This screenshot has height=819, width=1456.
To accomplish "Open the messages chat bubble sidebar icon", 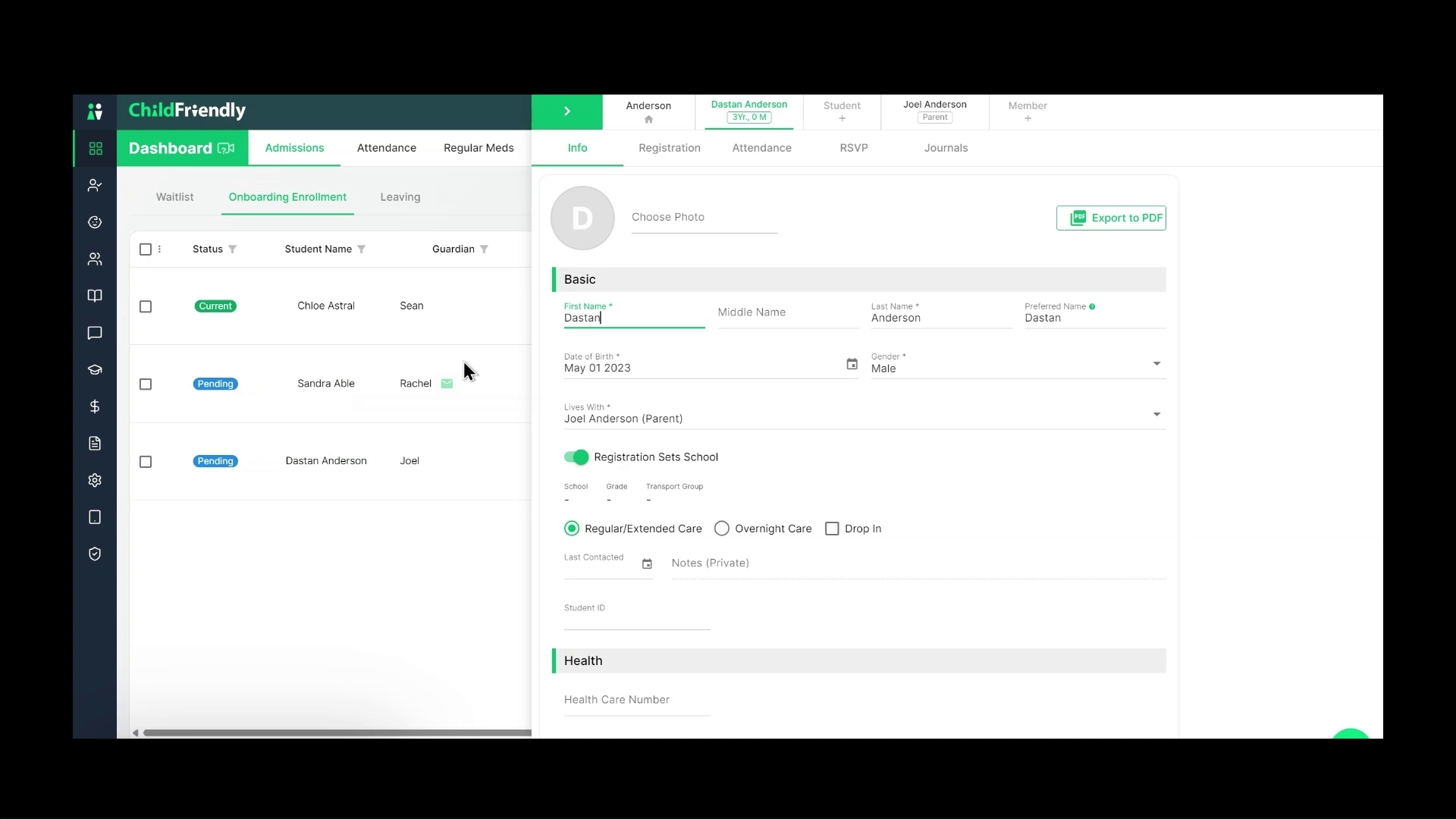I will [95, 333].
